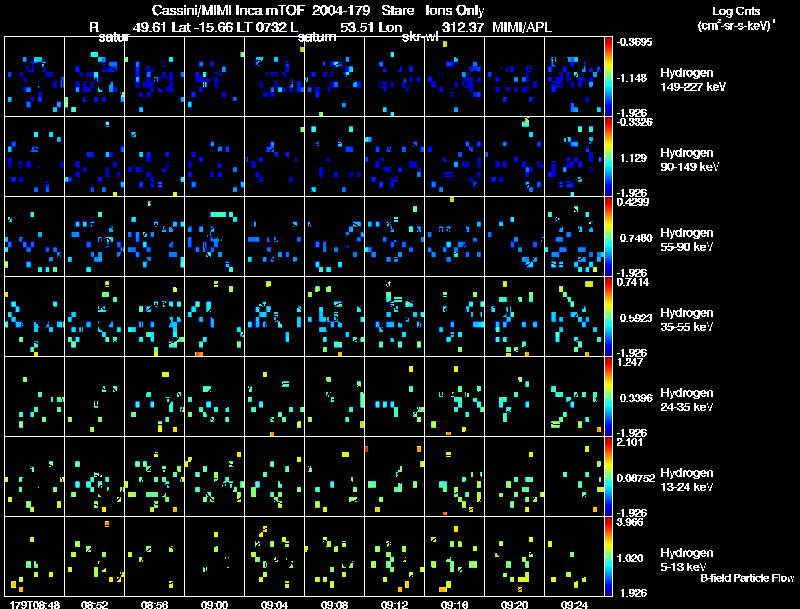This screenshot has width=800, height=609.
Task: Click the Hydrogen 149-227 keV row label
Action: point(693,80)
